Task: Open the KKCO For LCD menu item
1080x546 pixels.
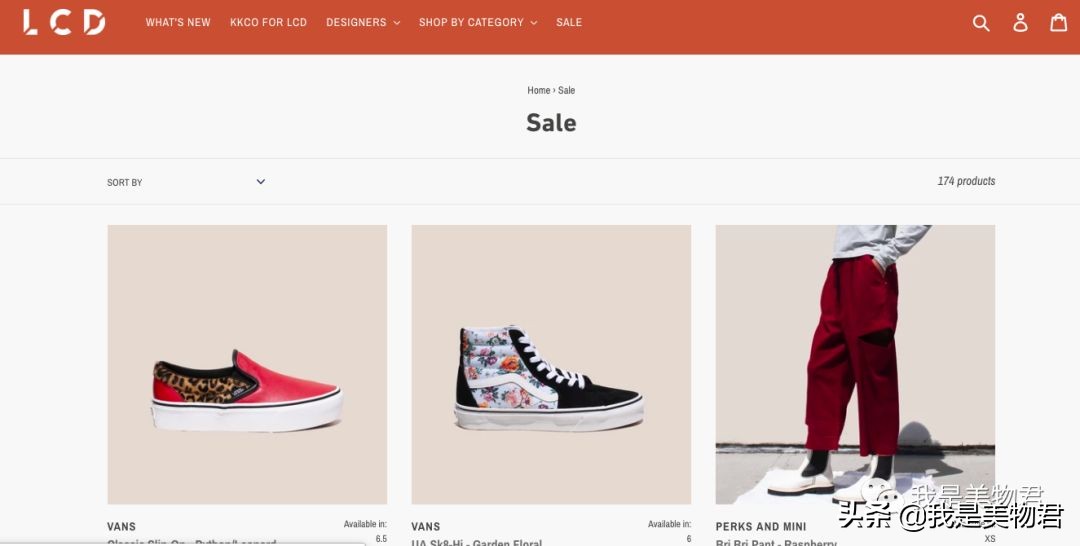Action: 268,22
